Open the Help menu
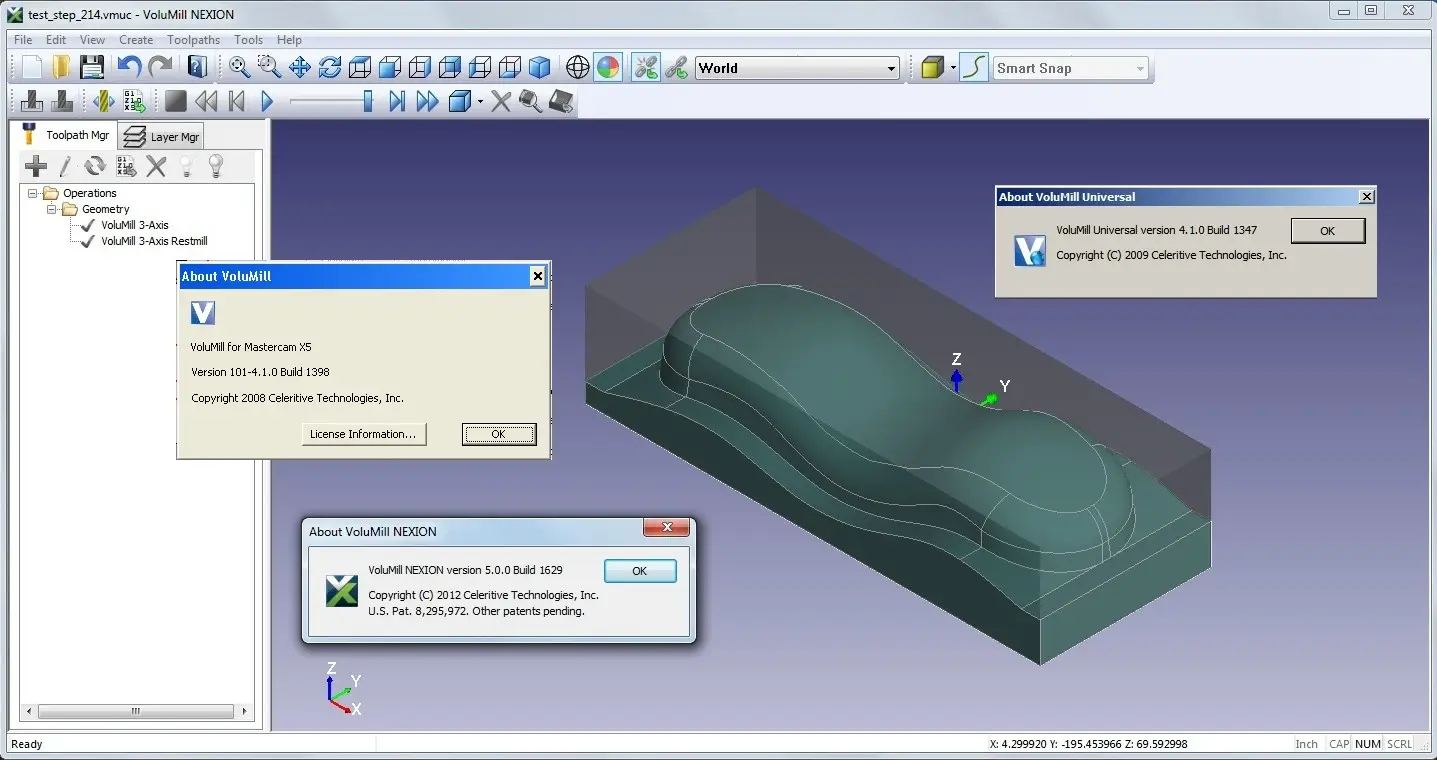The height and width of the screenshot is (760, 1437). [x=289, y=40]
